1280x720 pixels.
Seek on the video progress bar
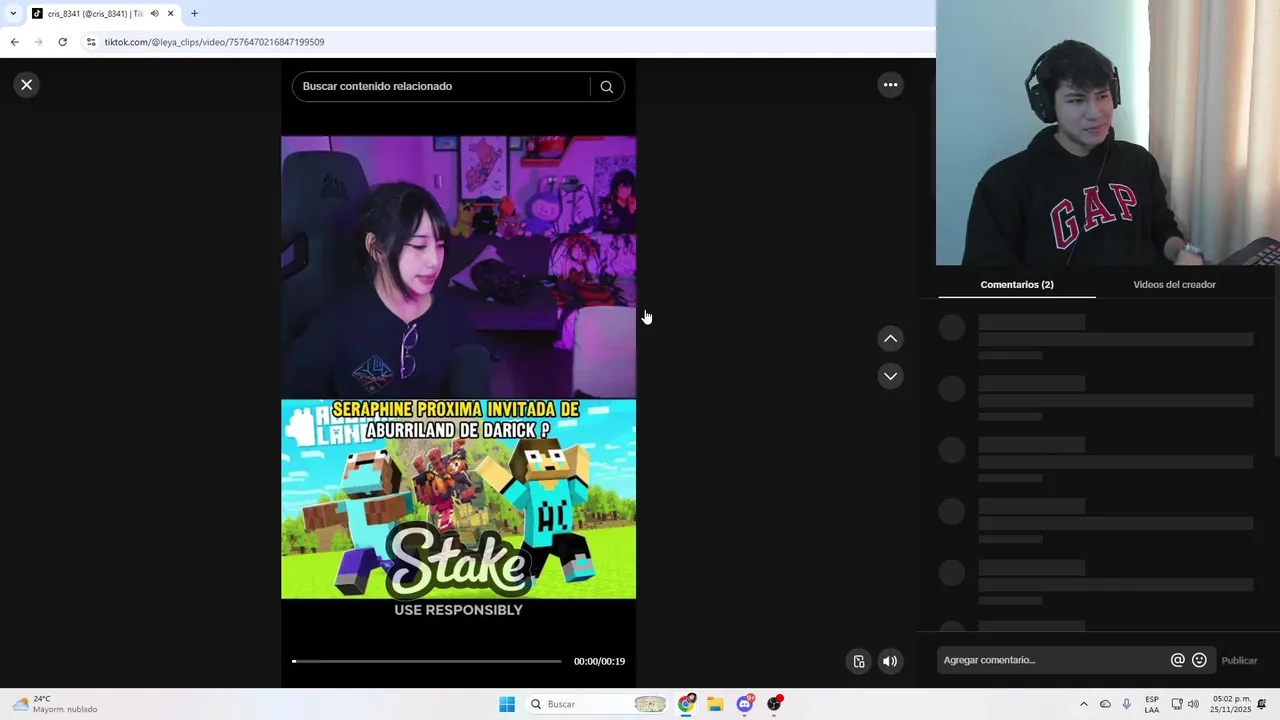(x=427, y=661)
